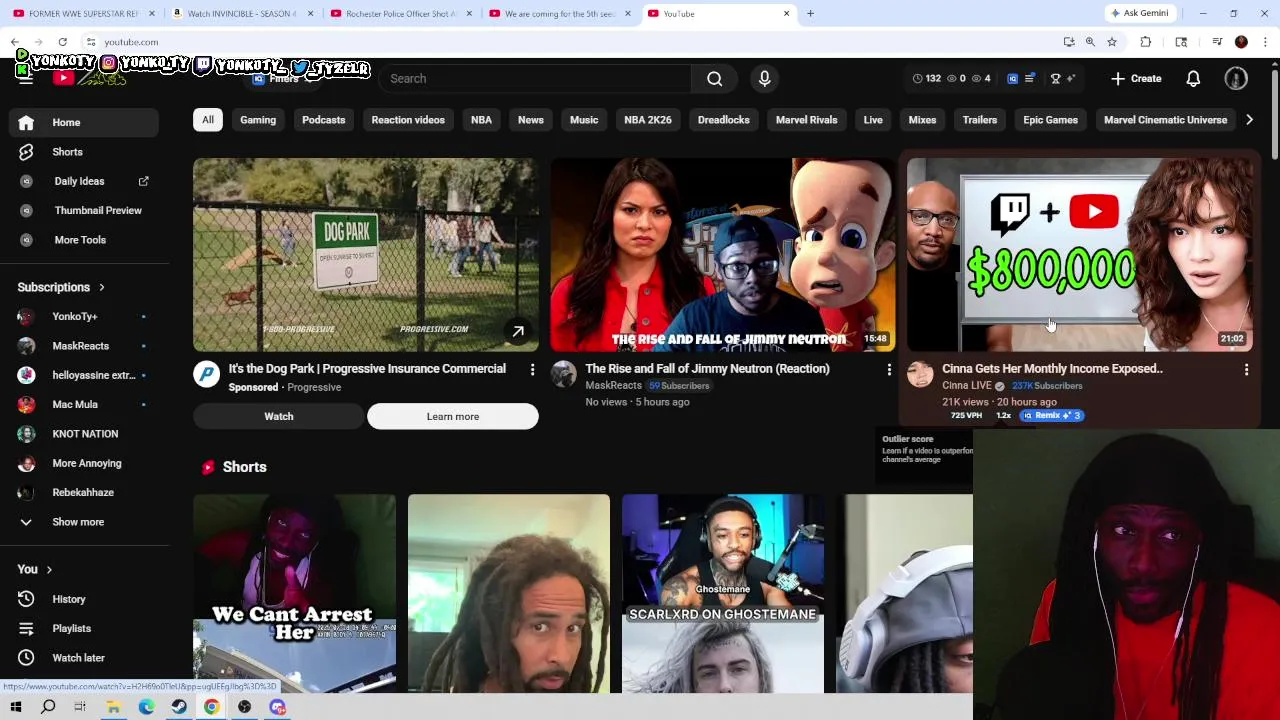Click the trophy icon in the toolbar
Image resolution: width=1280 pixels, height=720 pixels.
pyautogui.click(x=1055, y=78)
